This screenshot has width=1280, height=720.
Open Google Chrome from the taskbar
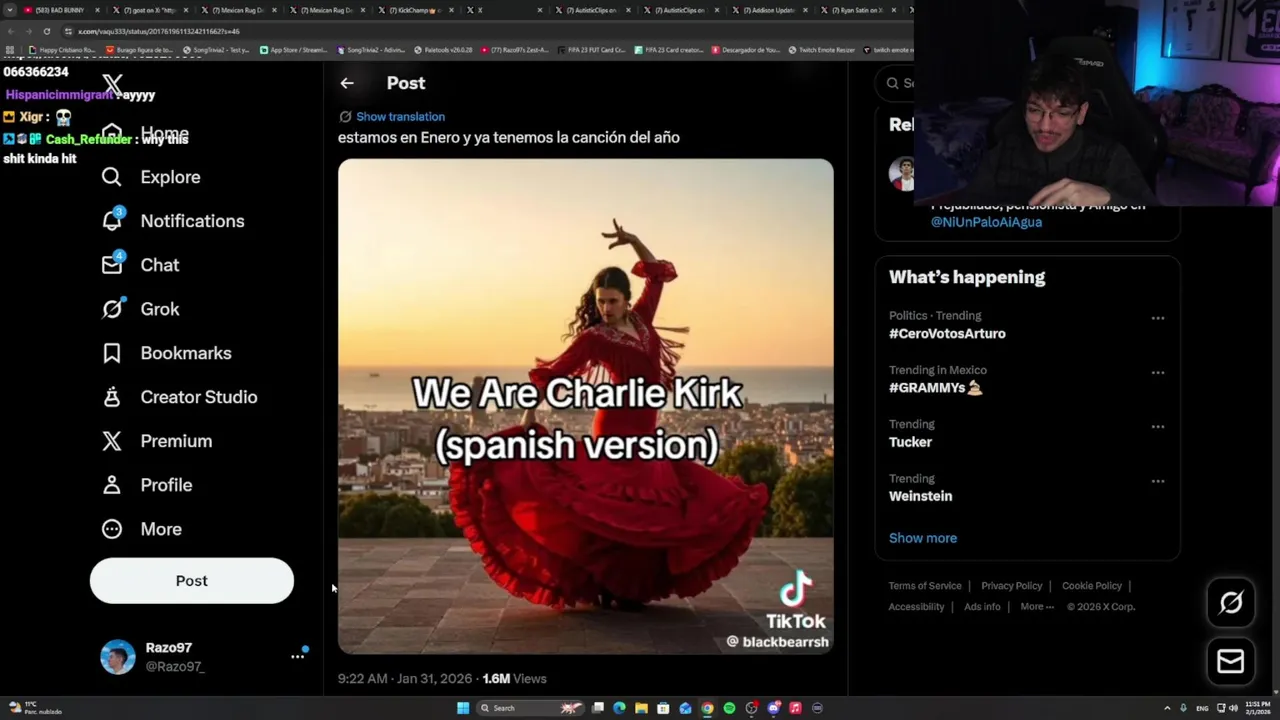click(x=707, y=708)
